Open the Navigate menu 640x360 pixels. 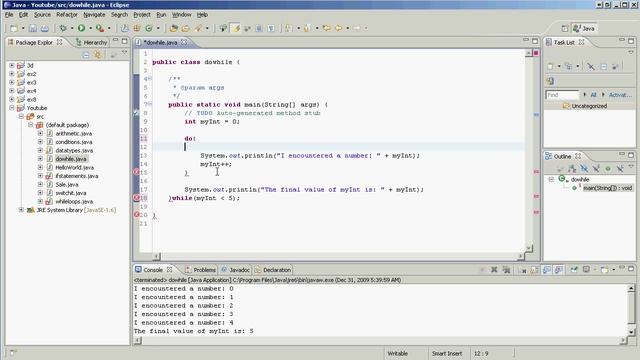click(94, 15)
